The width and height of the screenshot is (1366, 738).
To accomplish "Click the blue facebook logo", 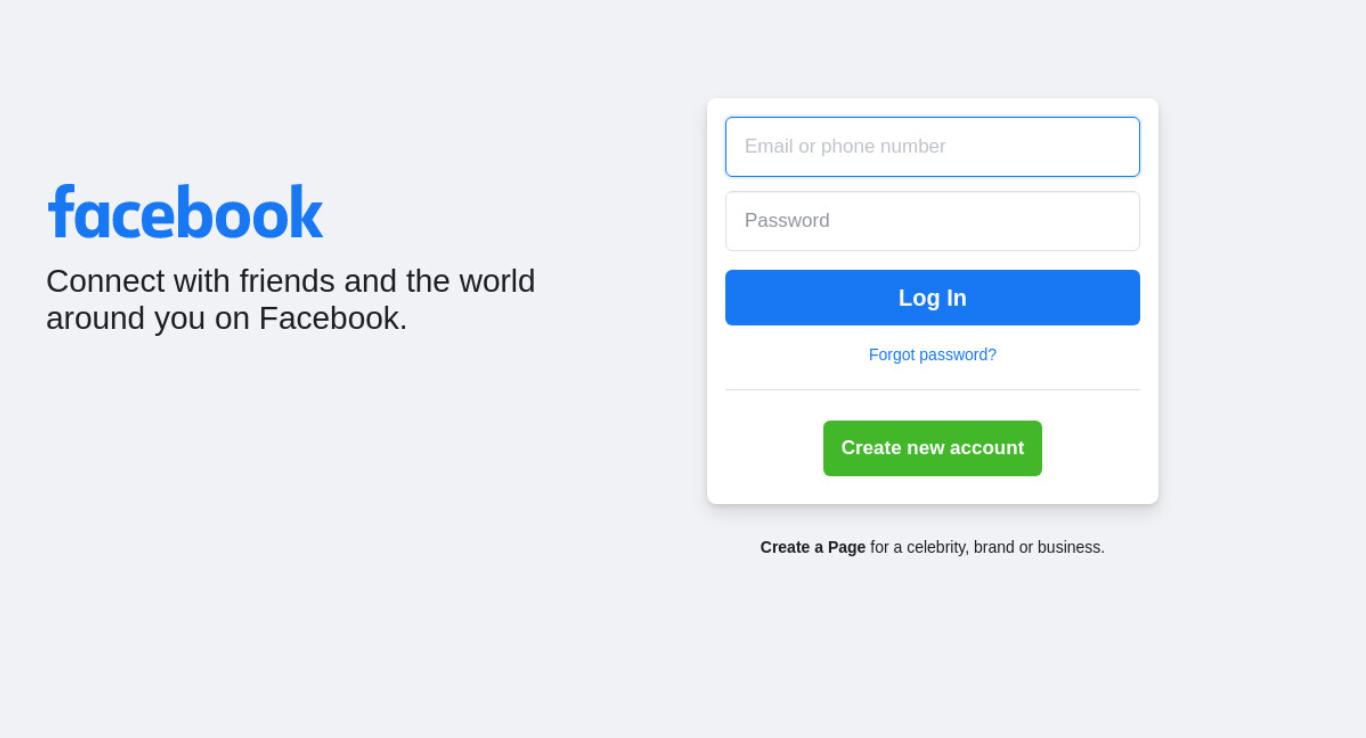I will point(185,211).
